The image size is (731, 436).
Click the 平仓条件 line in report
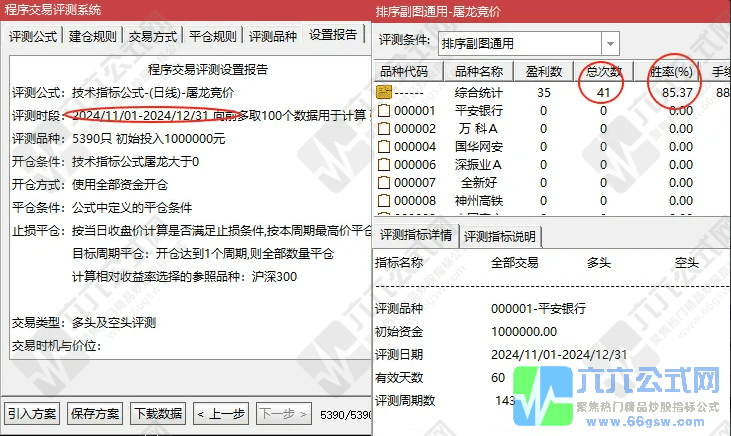102,208
